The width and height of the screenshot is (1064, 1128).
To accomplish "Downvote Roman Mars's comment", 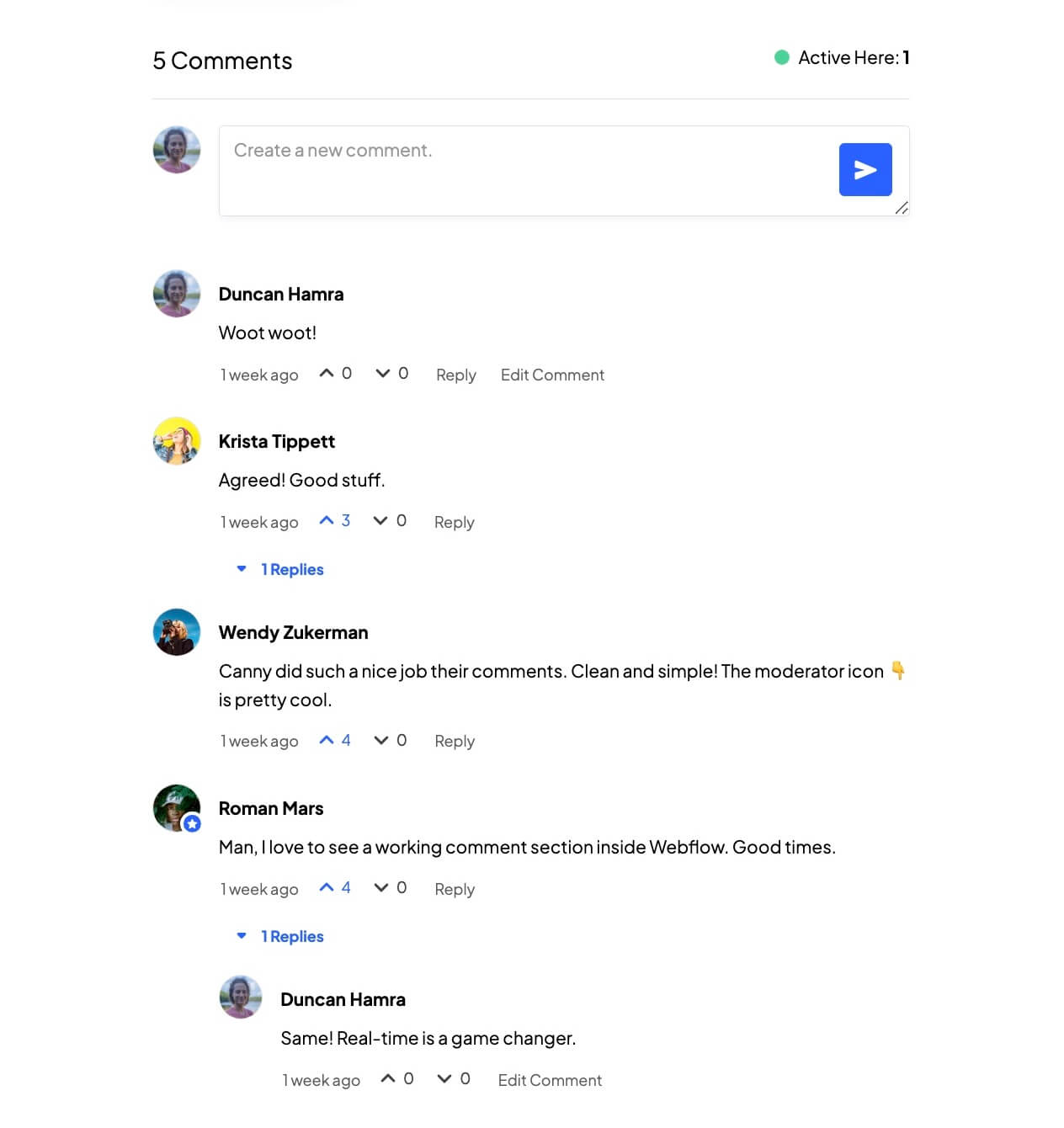I will (x=380, y=887).
